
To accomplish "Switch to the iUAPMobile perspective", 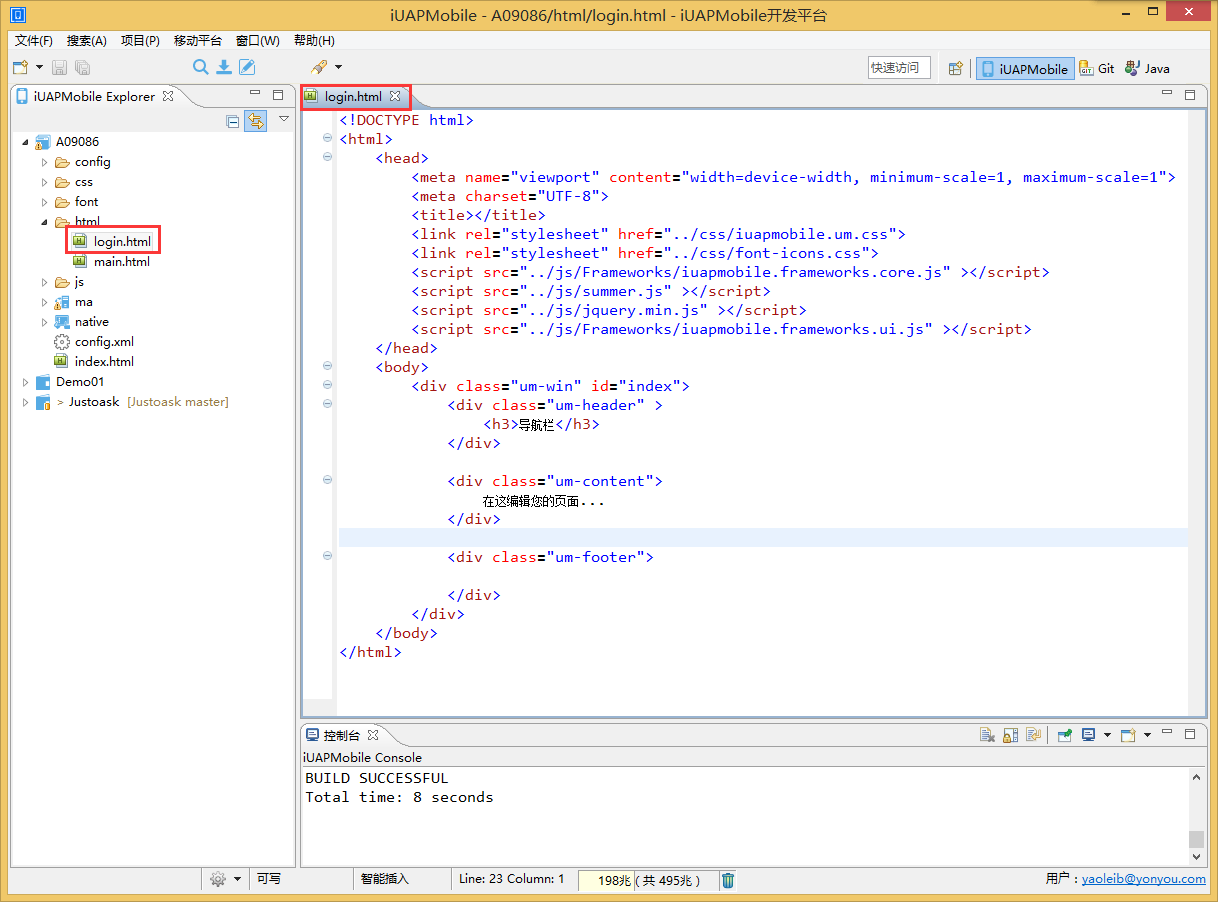I will [1025, 69].
